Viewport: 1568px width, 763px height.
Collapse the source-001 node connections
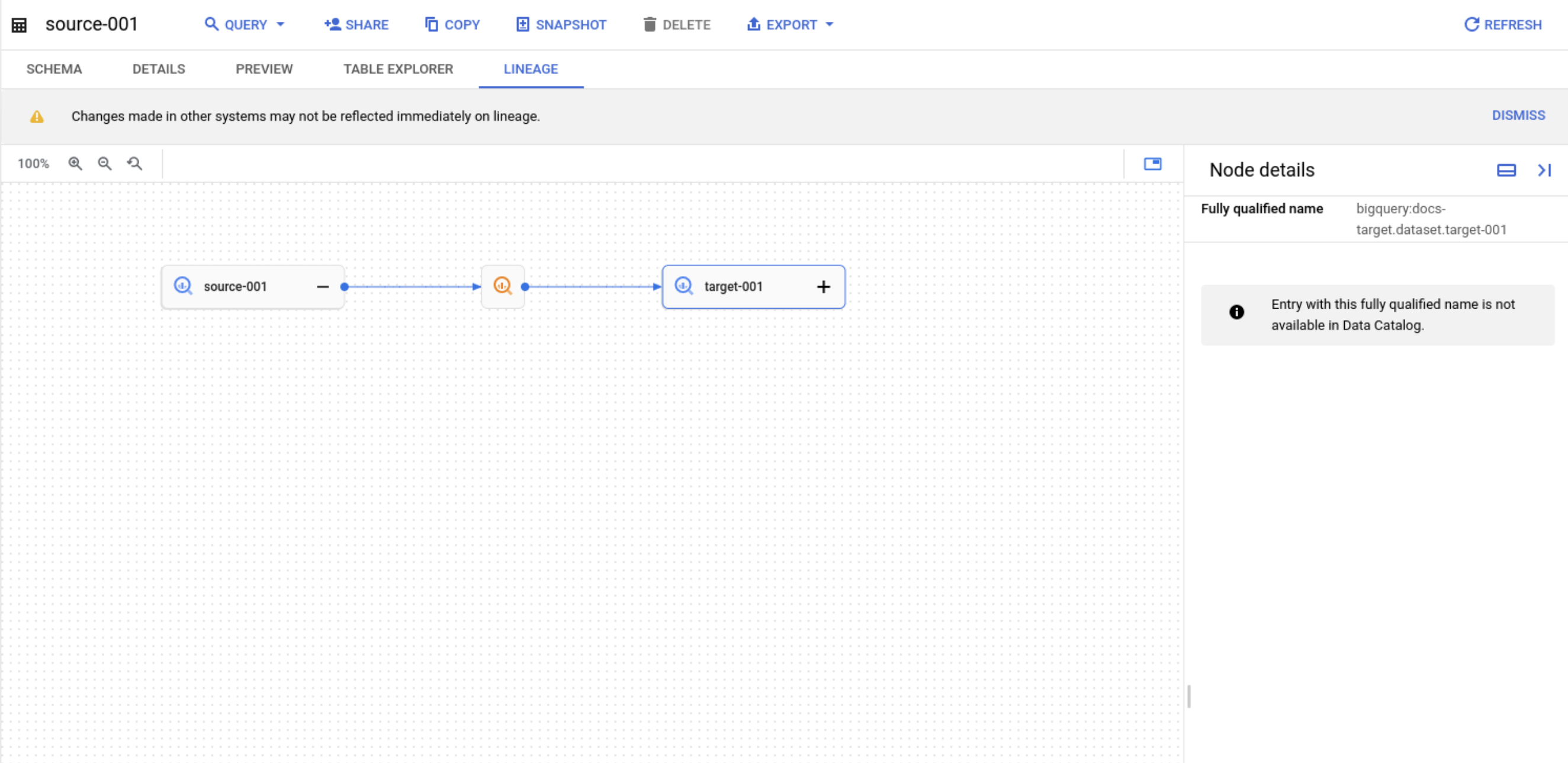323,287
